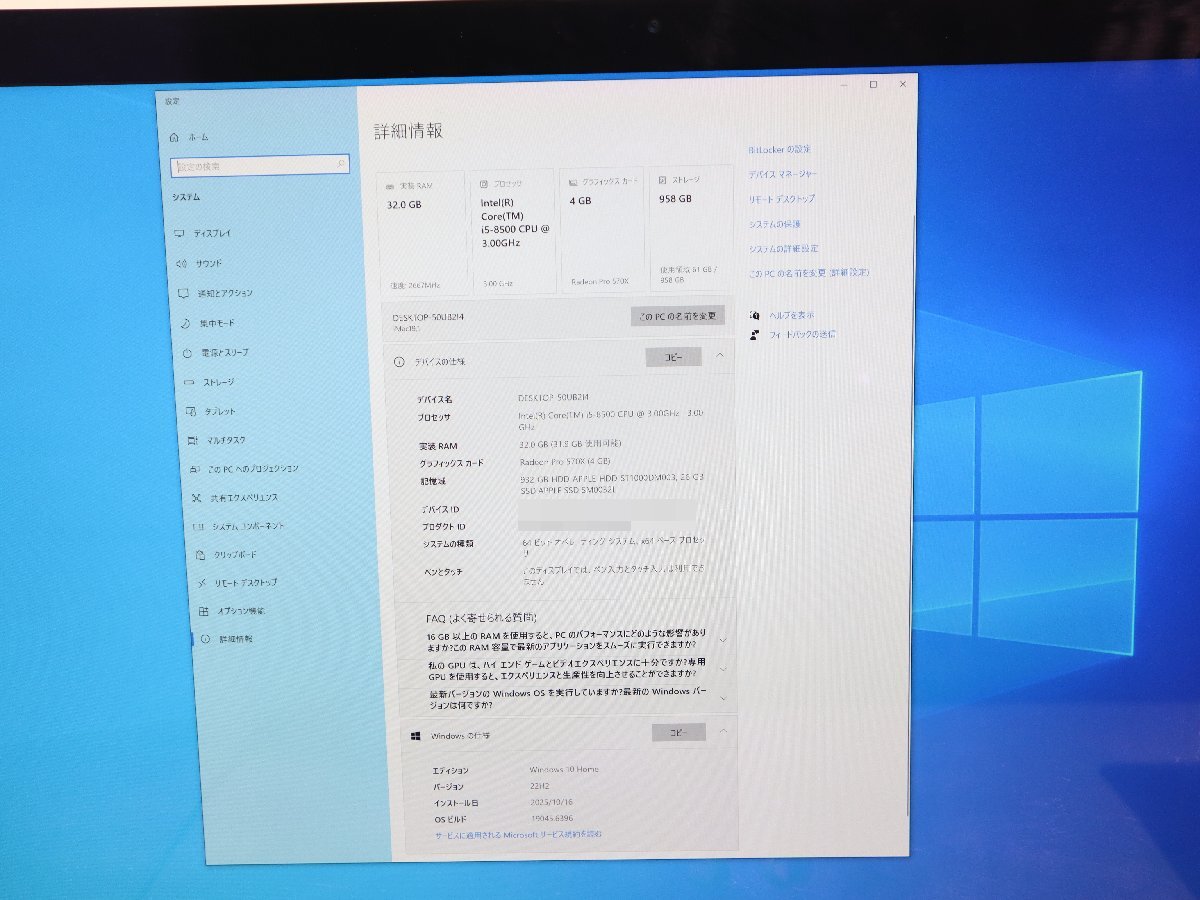The image size is (1200, 900).
Task: Click the この PC の名前を変更 button
Action: click(677, 316)
